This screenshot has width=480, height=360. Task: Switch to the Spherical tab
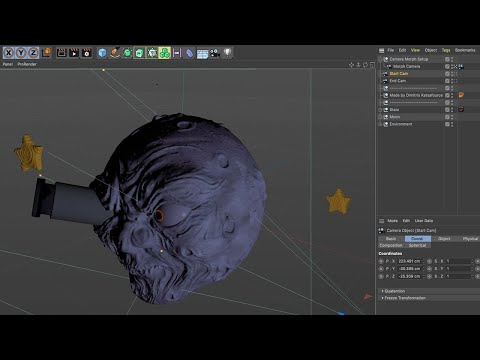tap(418, 245)
